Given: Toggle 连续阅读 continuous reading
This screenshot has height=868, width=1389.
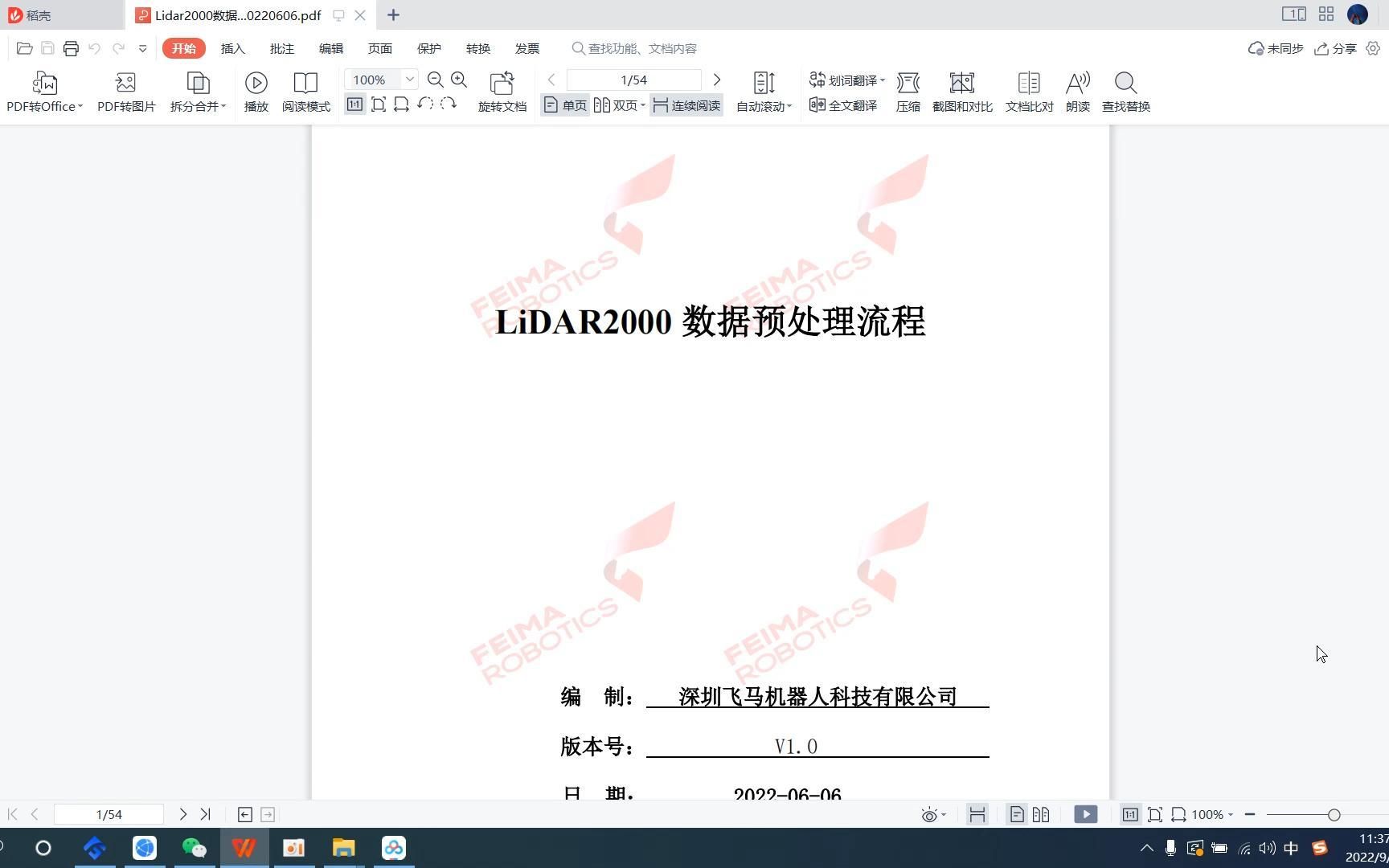Looking at the screenshot, I should [686, 105].
